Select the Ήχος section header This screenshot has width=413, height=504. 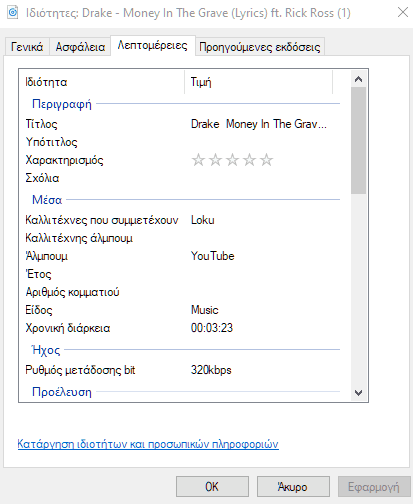pos(46,350)
